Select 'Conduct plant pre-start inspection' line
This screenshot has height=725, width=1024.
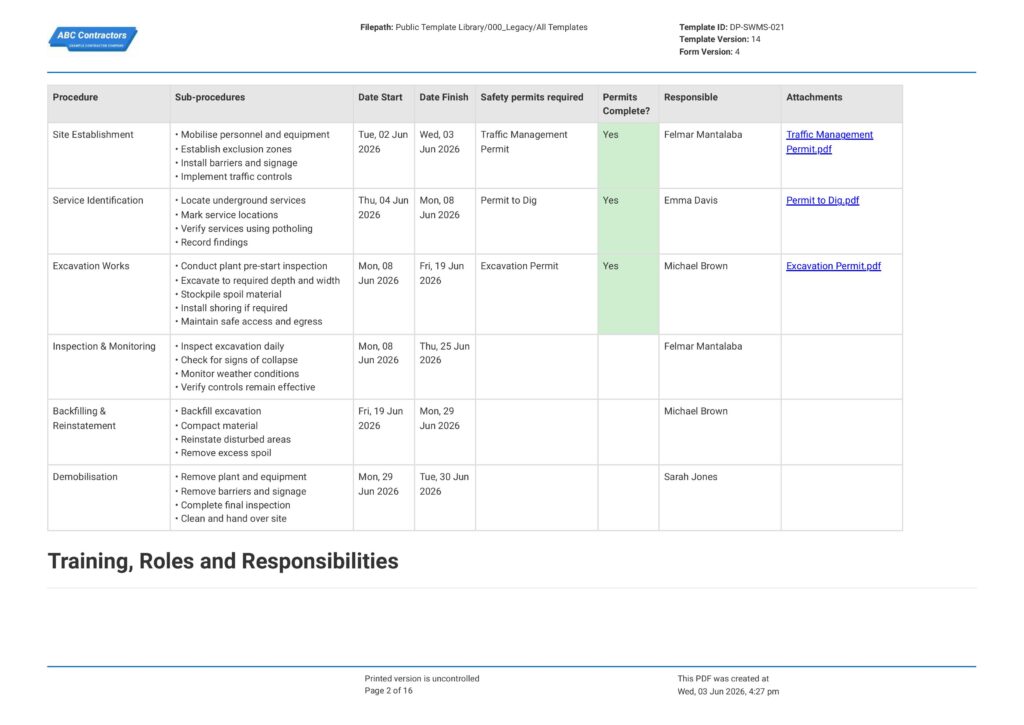point(251,266)
